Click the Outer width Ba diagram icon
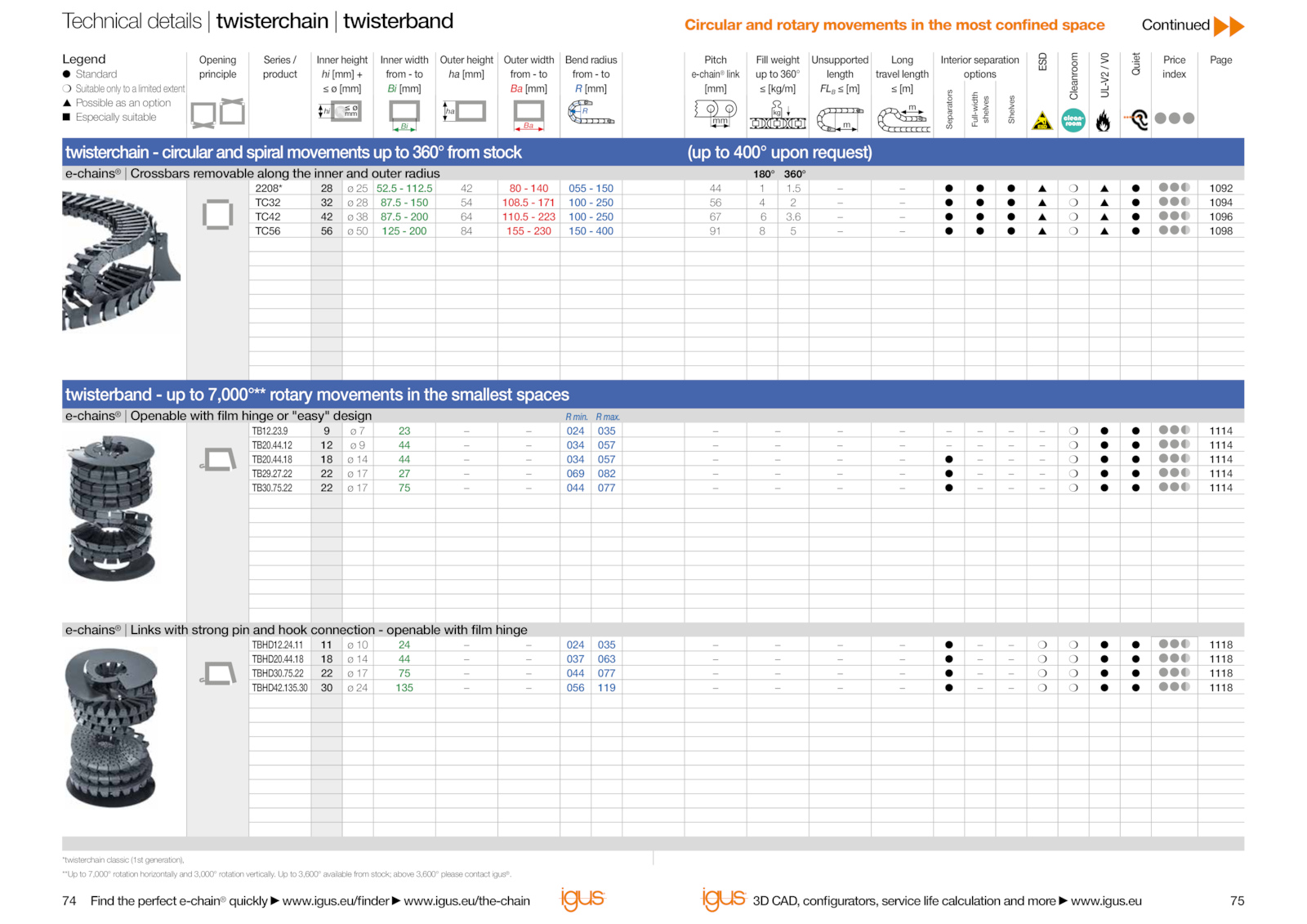This screenshot has height=924, width=1307. 529,115
